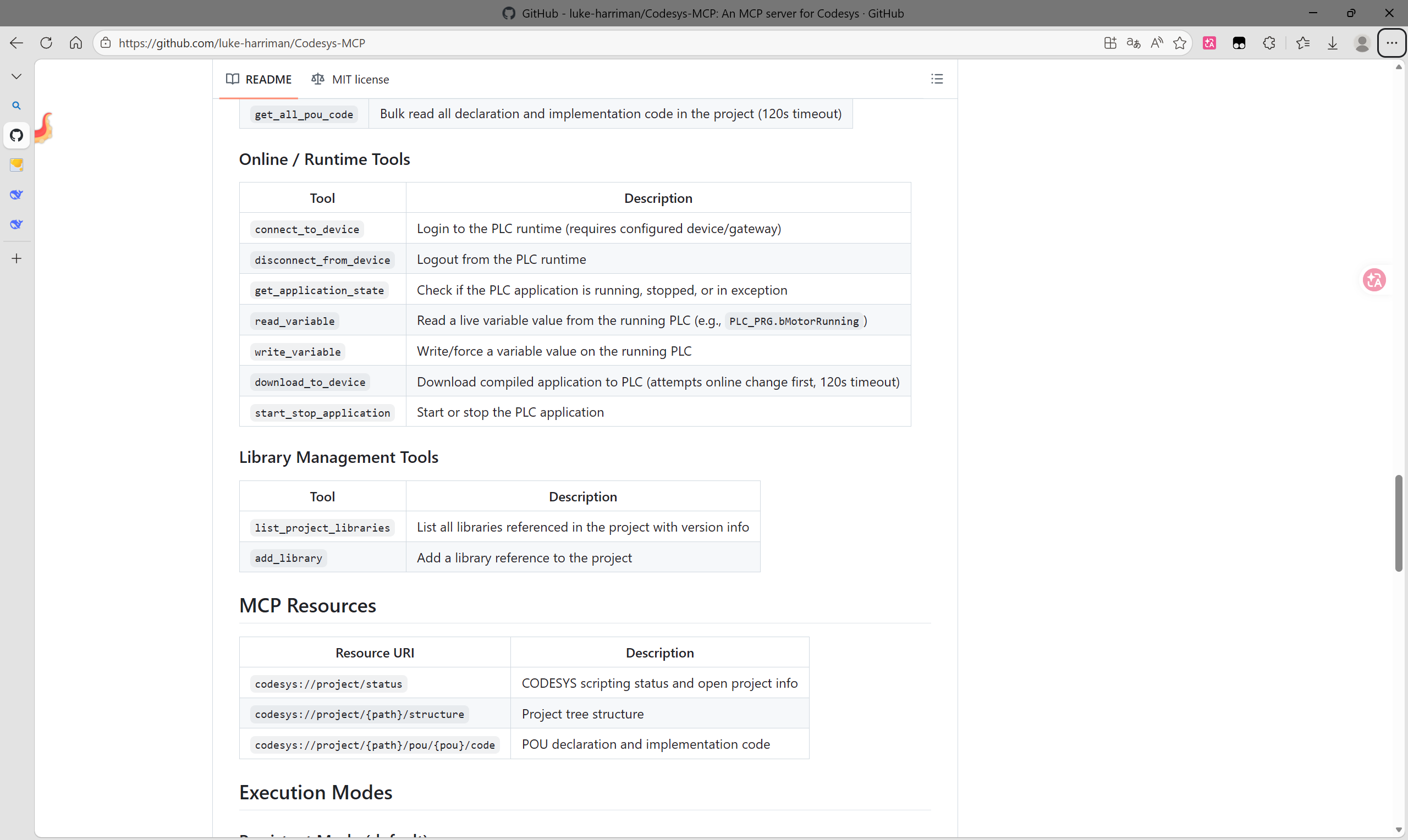Add this page to favorites star icon

coord(1180,43)
